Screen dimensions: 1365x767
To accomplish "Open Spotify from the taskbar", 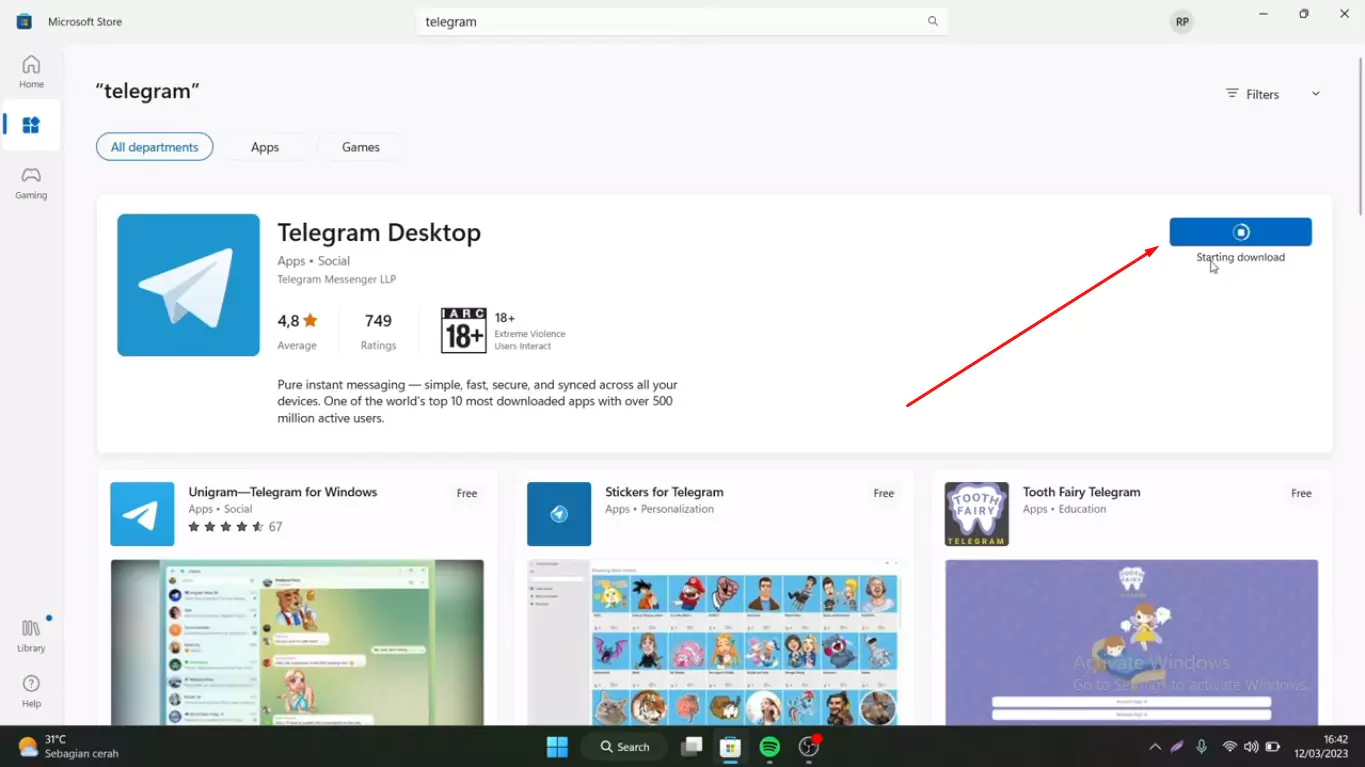I will click(x=769, y=747).
